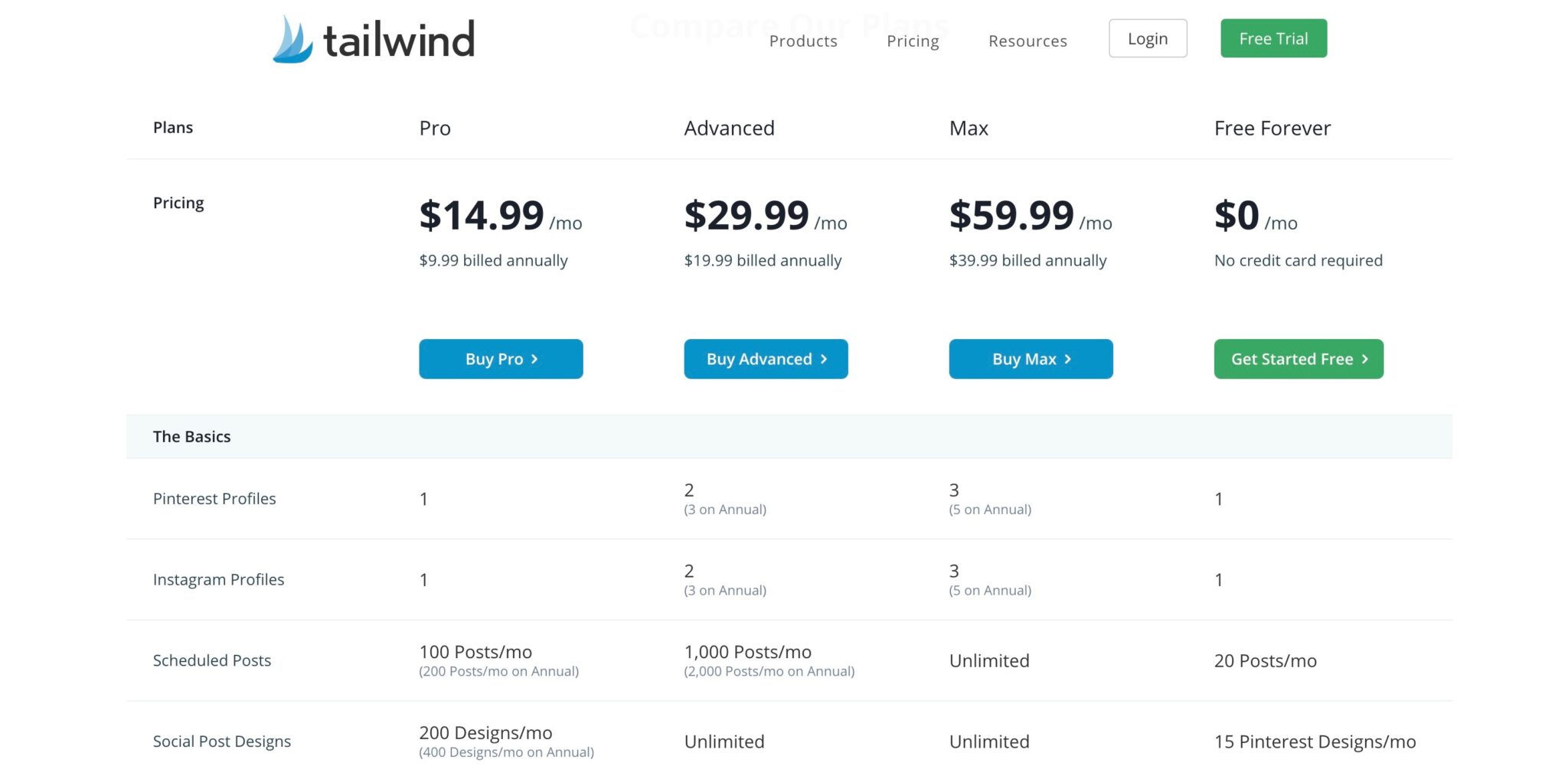Click the Instagram Profiles row label
1568x769 pixels.
pyautogui.click(x=218, y=579)
